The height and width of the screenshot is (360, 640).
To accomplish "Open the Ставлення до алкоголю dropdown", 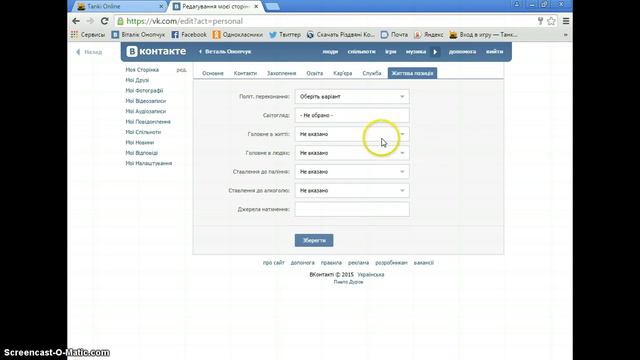I will click(352, 191).
